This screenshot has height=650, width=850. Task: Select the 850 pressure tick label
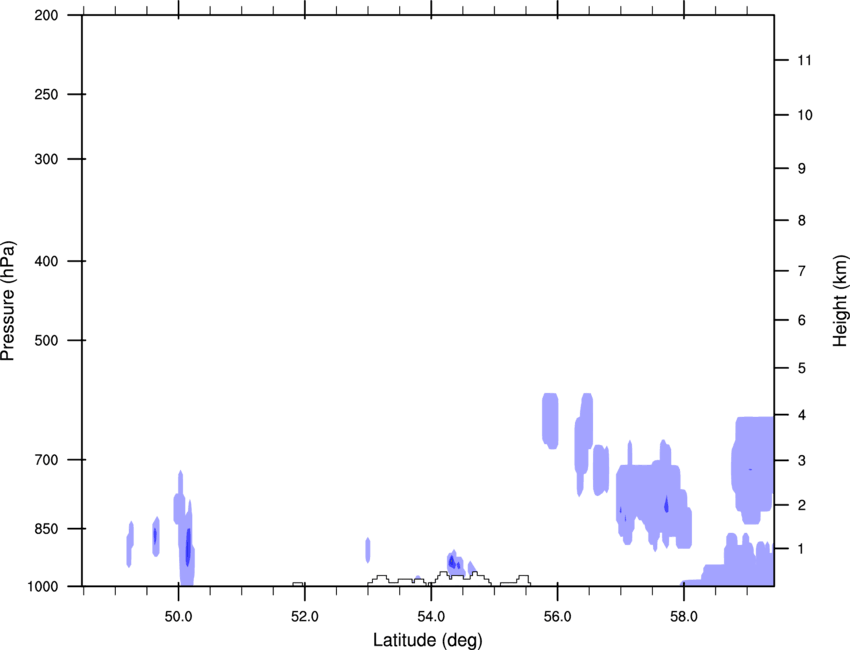46,529
